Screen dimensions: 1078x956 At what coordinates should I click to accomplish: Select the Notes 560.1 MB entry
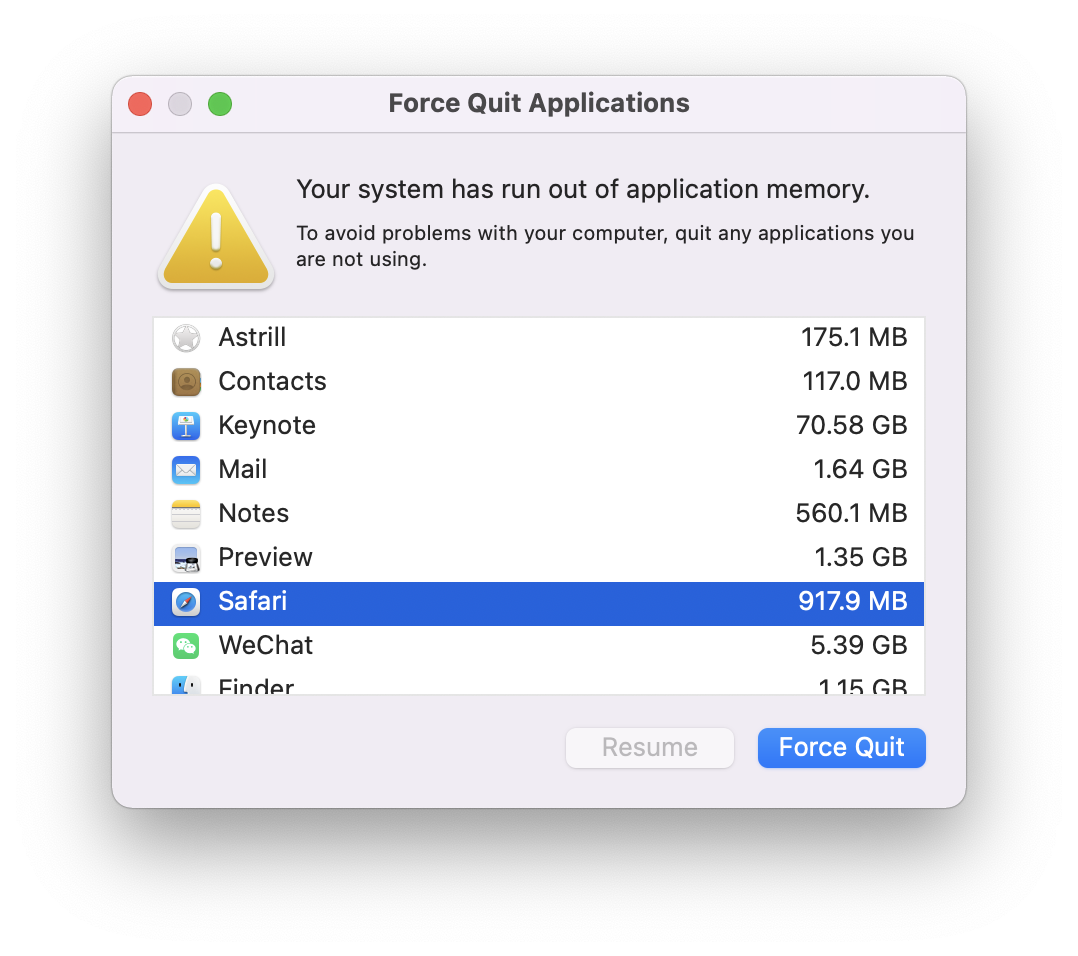(x=539, y=513)
